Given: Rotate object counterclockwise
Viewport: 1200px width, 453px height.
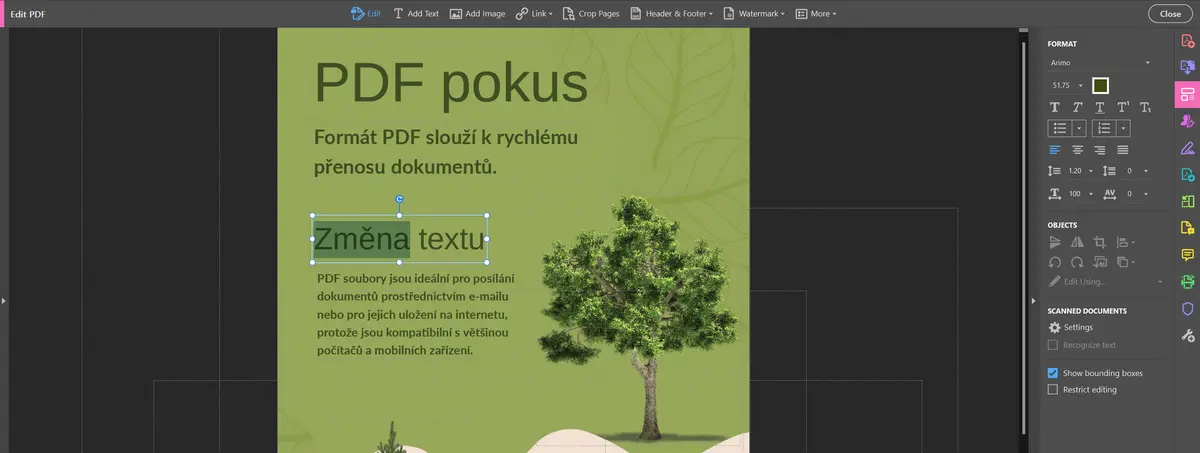Looking at the screenshot, I should (x=1054, y=262).
